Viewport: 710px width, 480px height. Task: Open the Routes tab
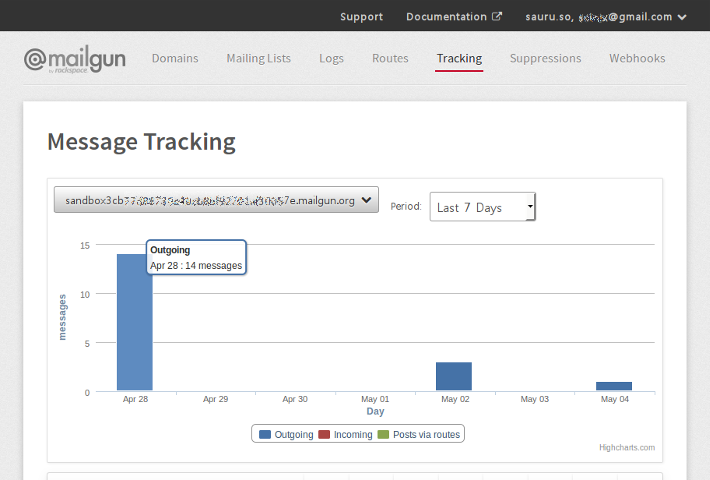click(x=390, y=58)
